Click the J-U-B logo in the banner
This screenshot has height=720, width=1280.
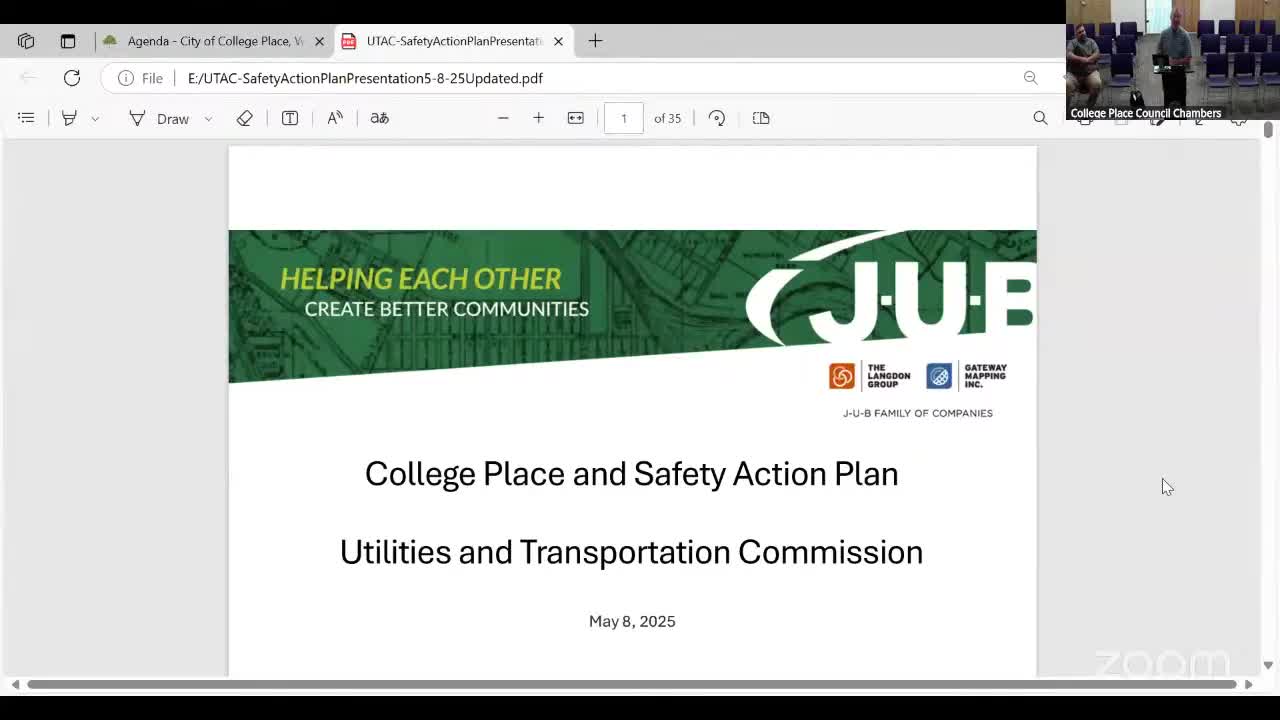890,288
